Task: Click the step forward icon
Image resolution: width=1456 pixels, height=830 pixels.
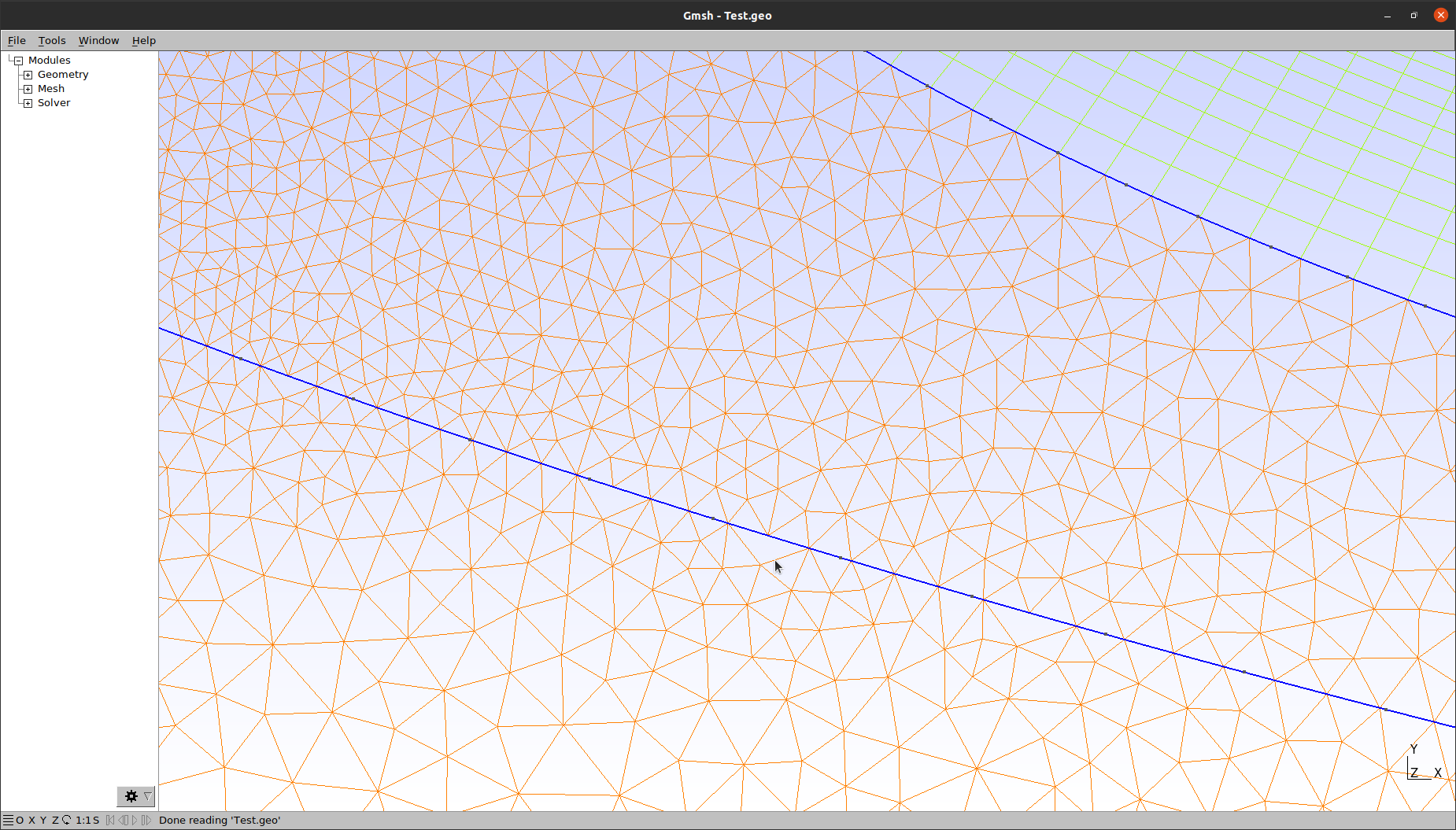Action: [x=146, y=820]
